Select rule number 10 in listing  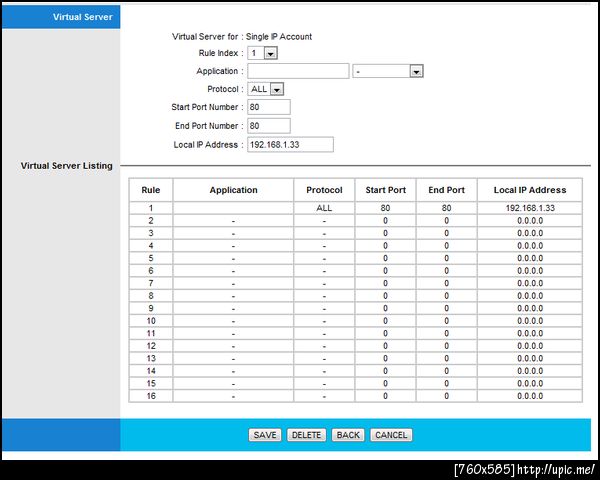(x=151, y=321)
